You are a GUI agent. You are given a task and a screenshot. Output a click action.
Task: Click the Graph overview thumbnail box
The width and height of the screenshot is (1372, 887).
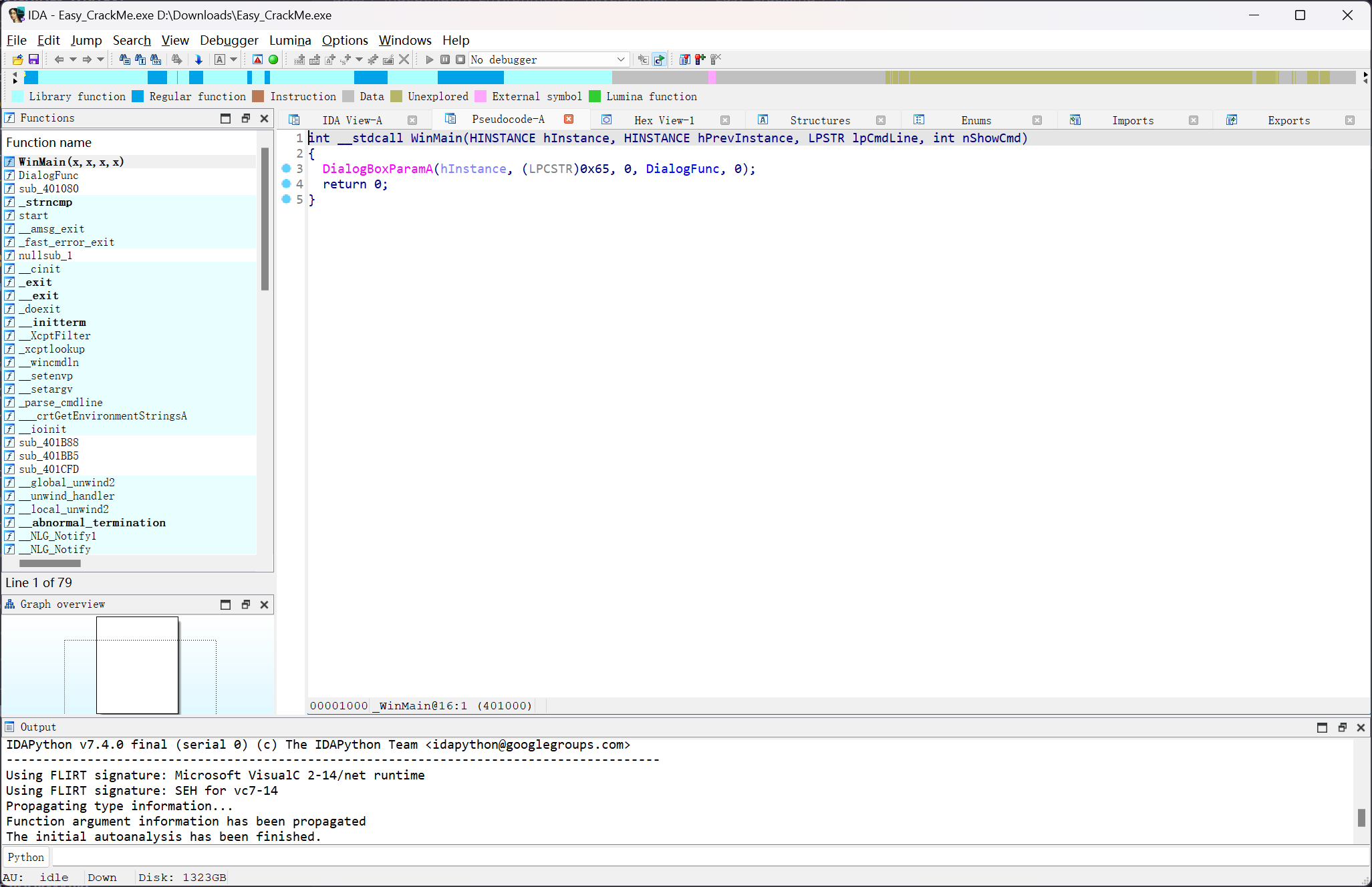click(137, 665)
